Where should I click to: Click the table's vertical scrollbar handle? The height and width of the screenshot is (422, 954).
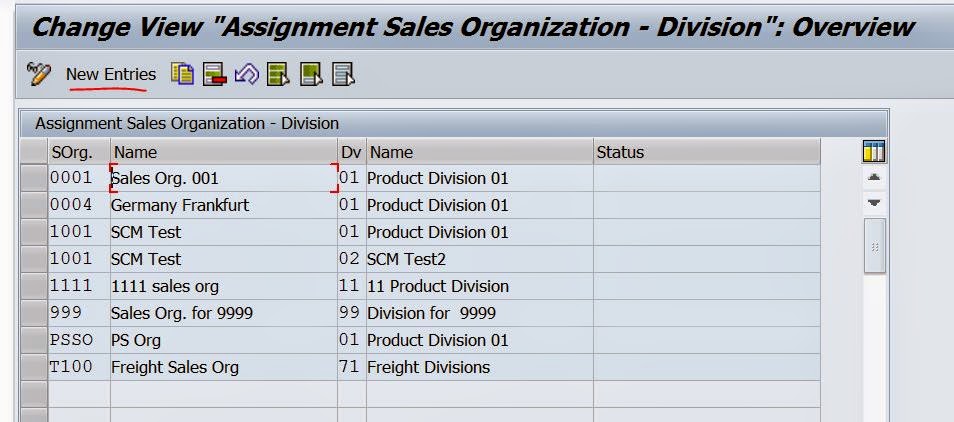(x=874, y=247)
